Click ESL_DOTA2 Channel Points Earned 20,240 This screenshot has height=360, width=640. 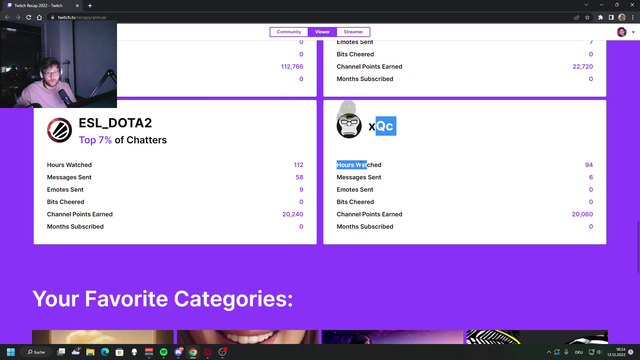293,214
